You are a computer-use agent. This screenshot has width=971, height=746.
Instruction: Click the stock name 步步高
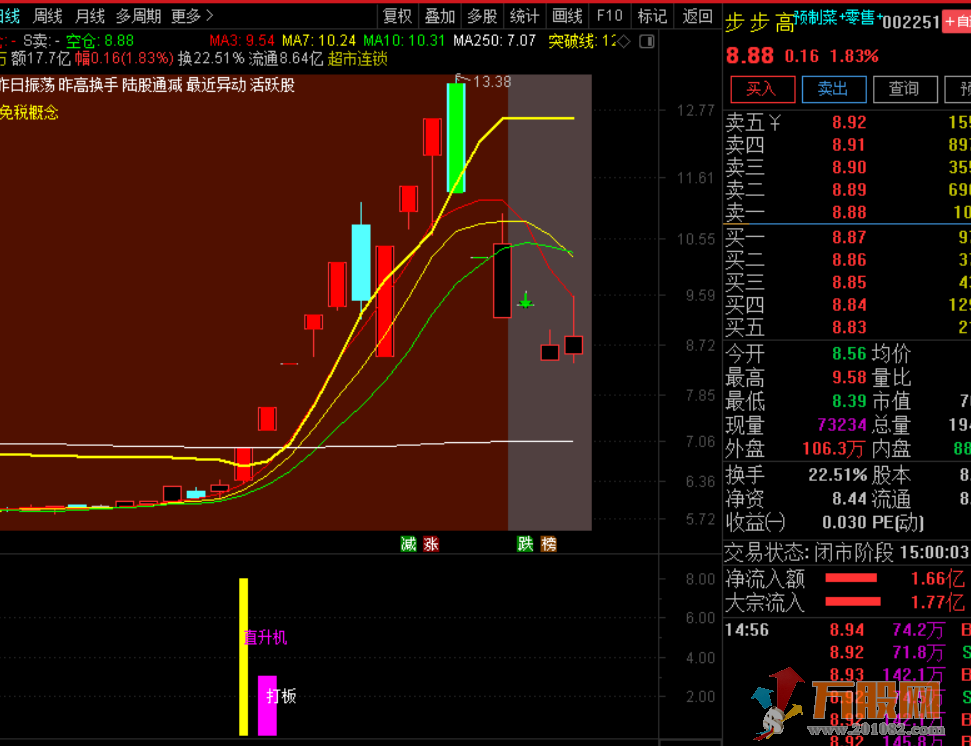point(759,24)
